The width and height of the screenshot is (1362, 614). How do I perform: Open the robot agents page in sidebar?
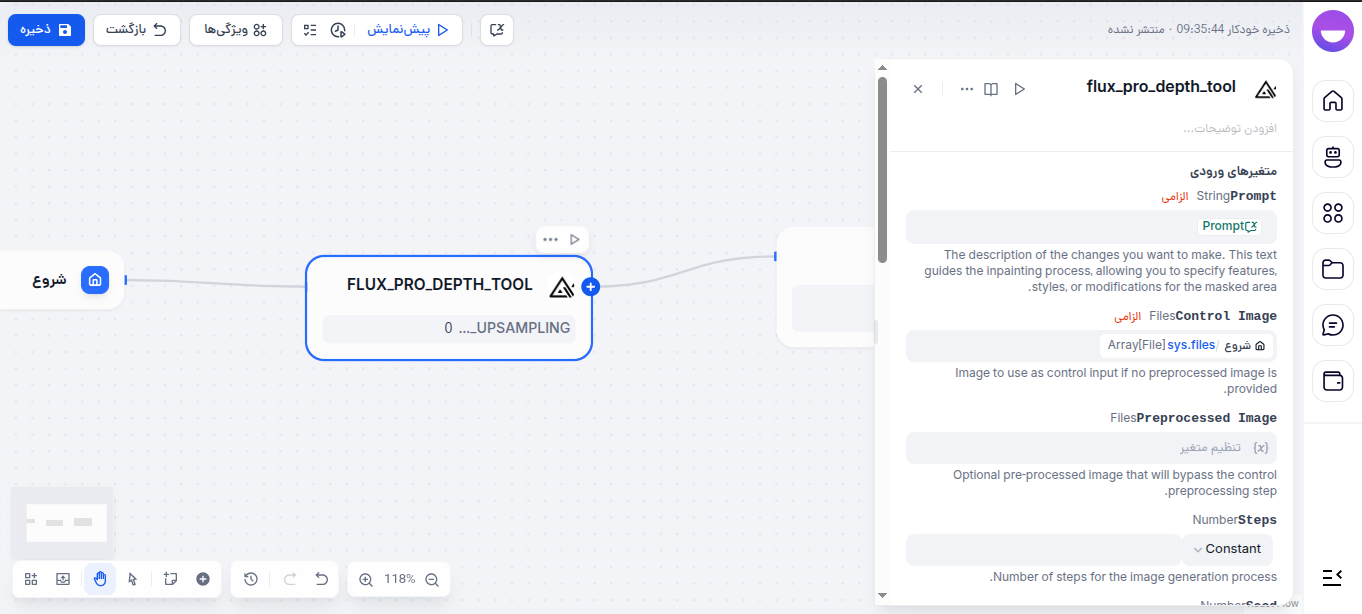coord(1332,157)
